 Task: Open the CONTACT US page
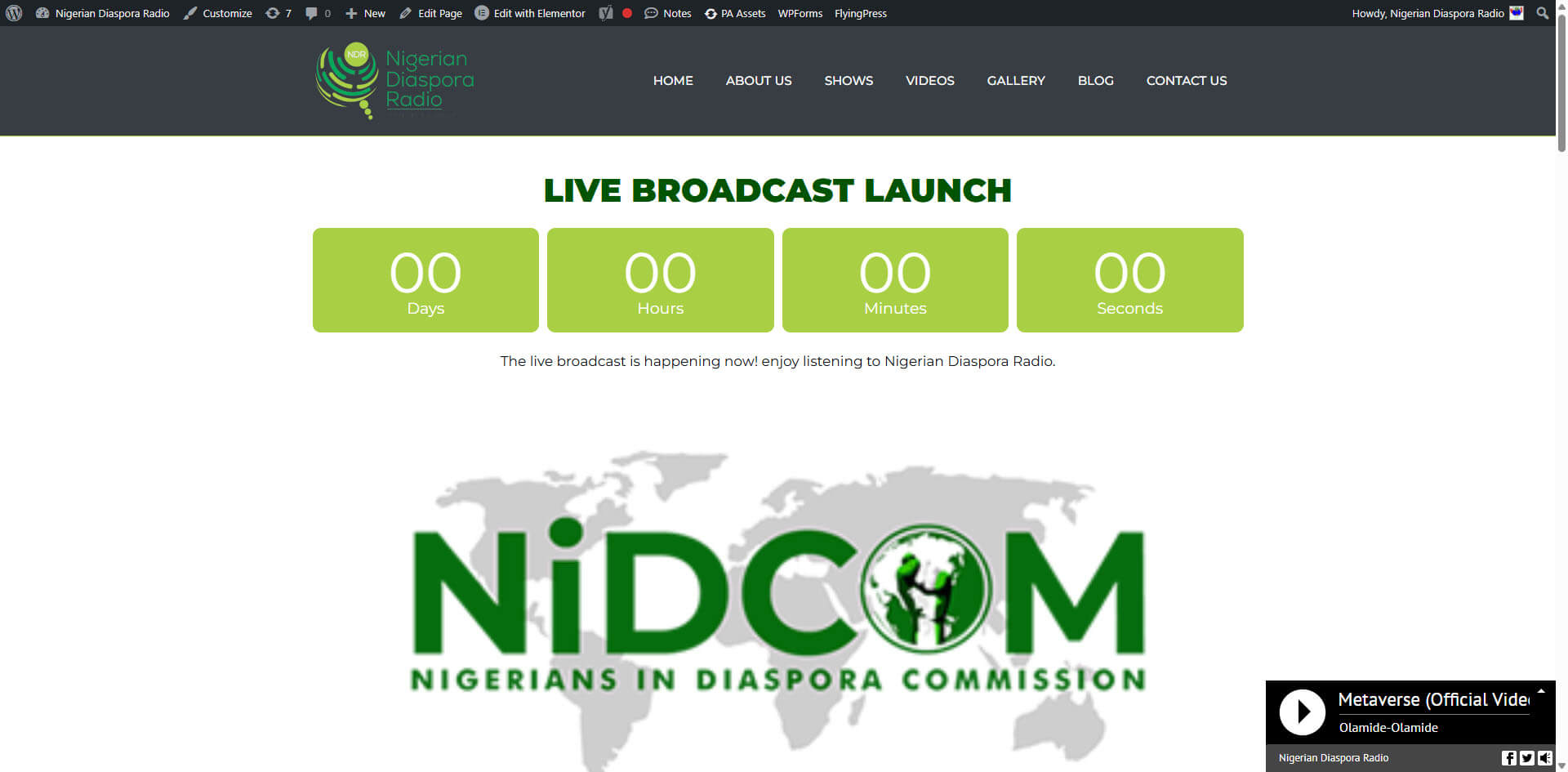pyautogui.click(x=1187, y=80)
